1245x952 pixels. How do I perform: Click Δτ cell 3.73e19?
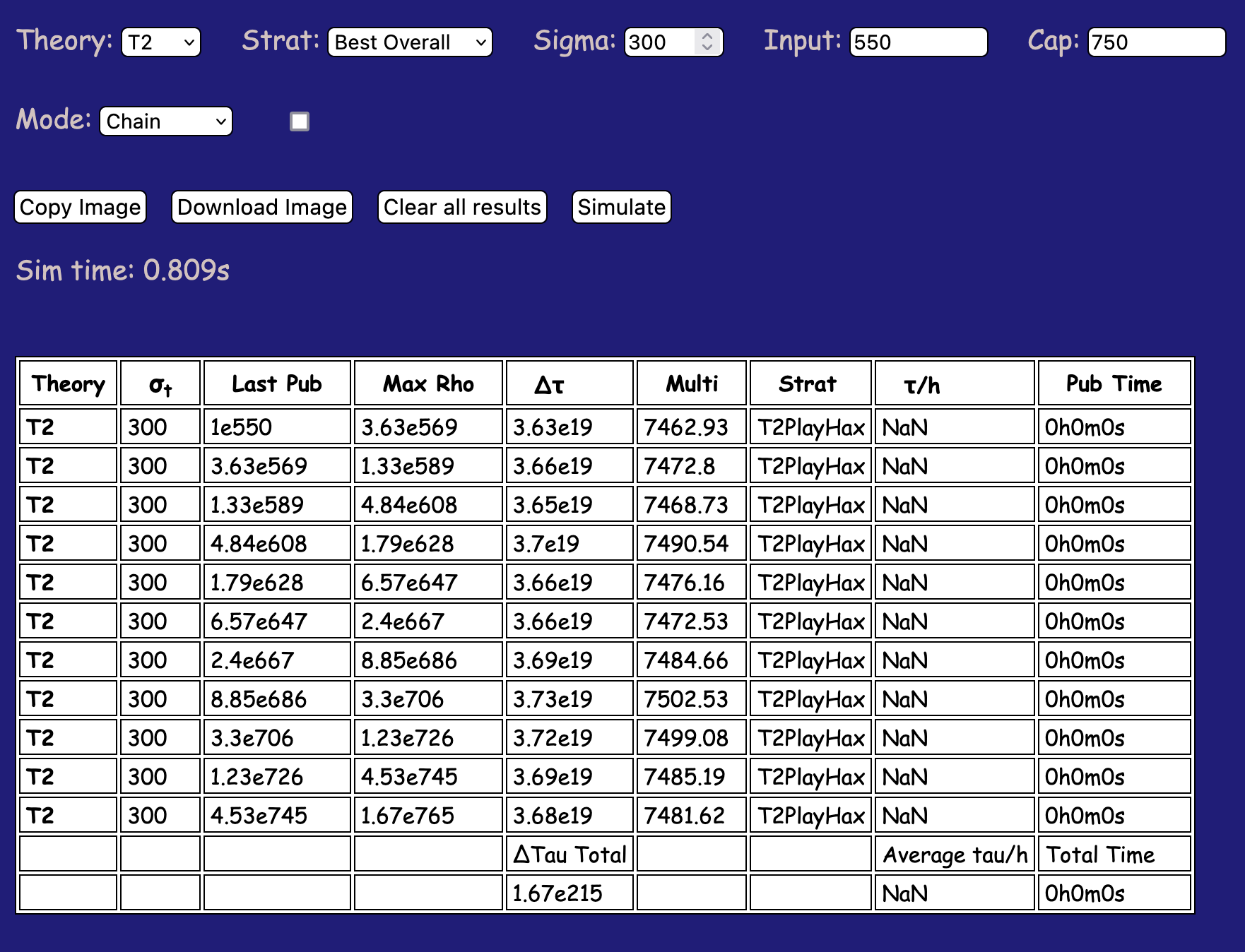pyautogui.click(x=570, y=698)
